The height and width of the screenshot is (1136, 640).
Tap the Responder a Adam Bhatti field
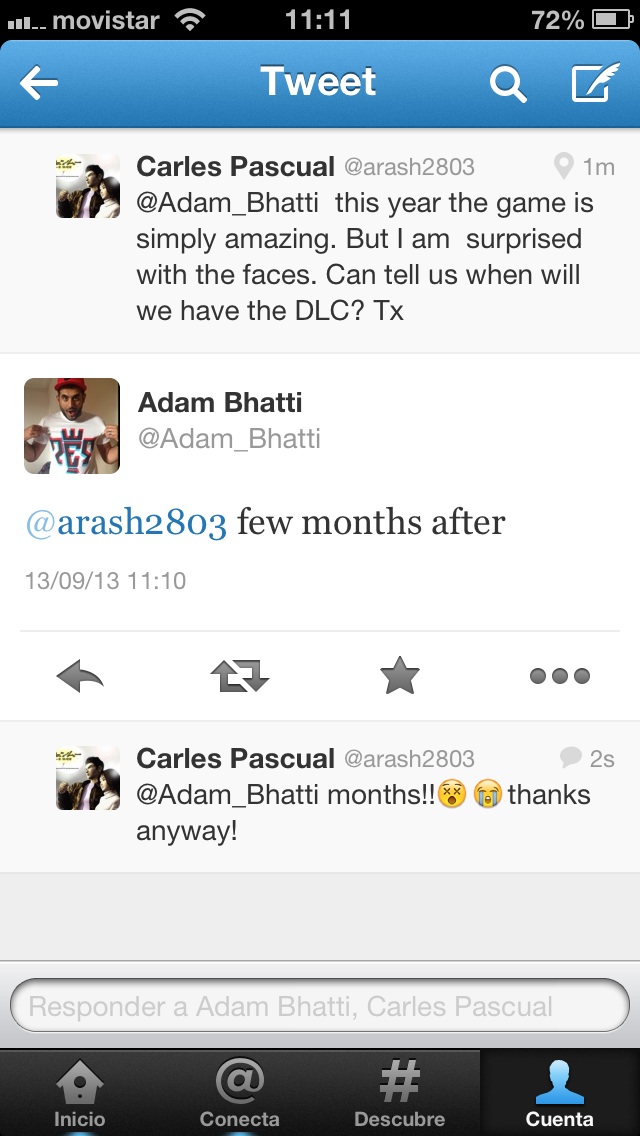click(x=320, y=1006)
